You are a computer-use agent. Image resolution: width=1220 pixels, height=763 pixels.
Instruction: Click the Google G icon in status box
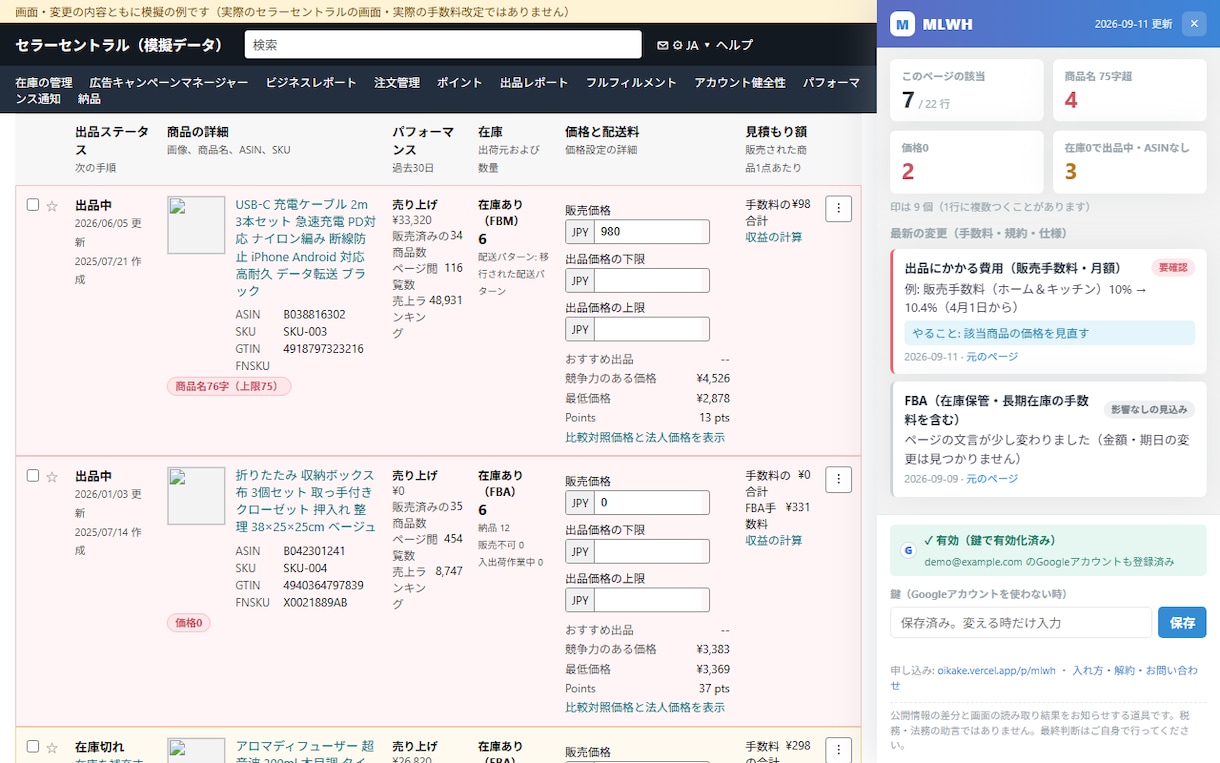[x=908, y=550]
